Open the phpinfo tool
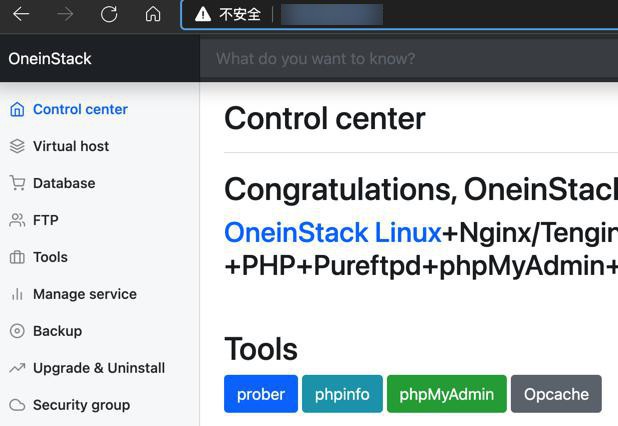The width and height of the screenshot is (618, 426). (x=342, y=394)
